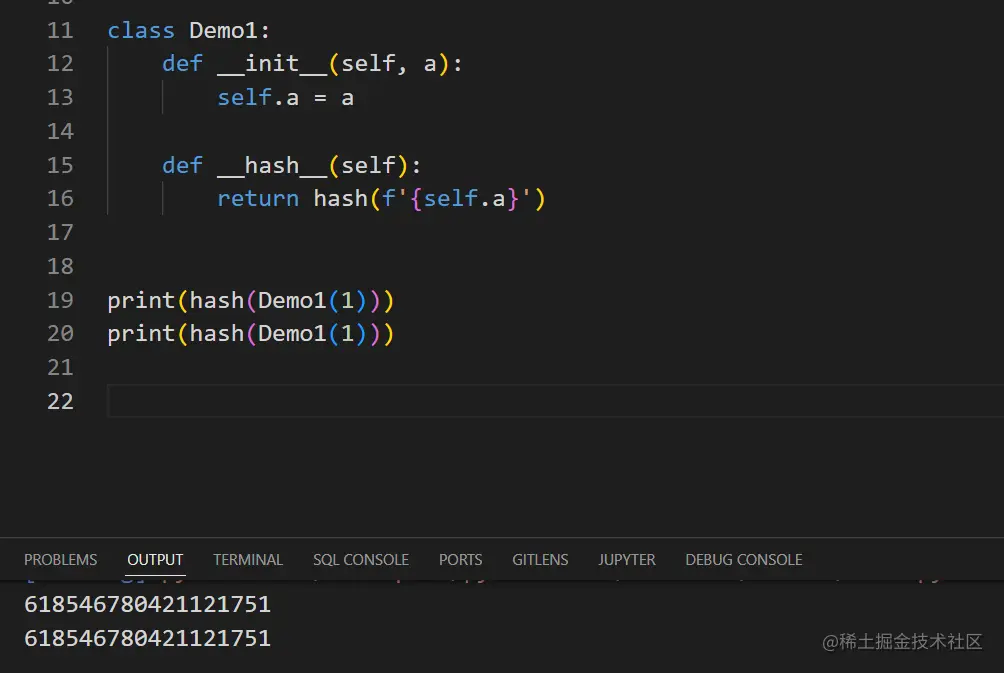Click the second output line 618546780421121751
The height and width of the screenshot is (673, 1004).
(147, 638)
